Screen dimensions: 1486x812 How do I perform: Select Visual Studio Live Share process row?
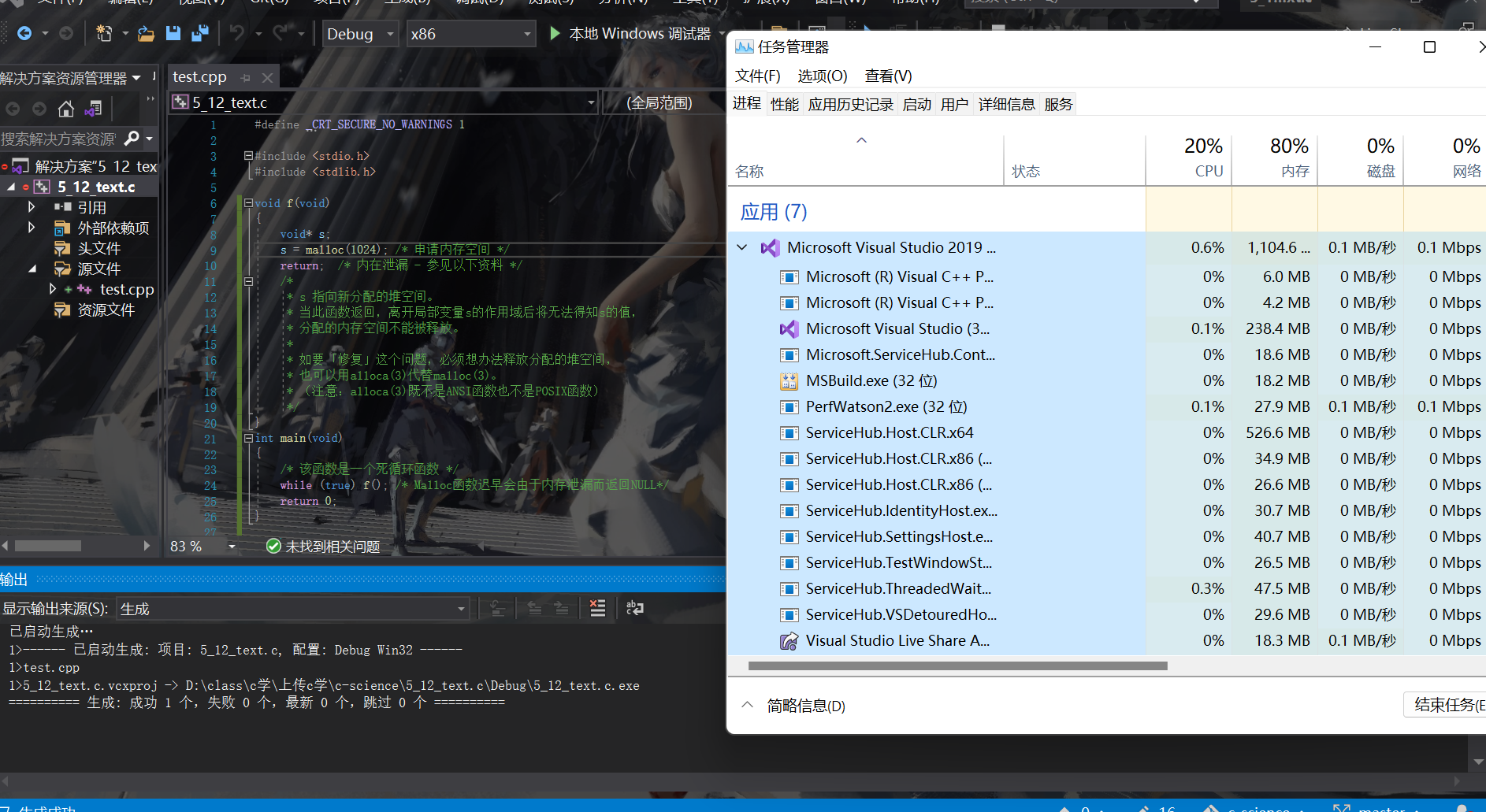1106,640
